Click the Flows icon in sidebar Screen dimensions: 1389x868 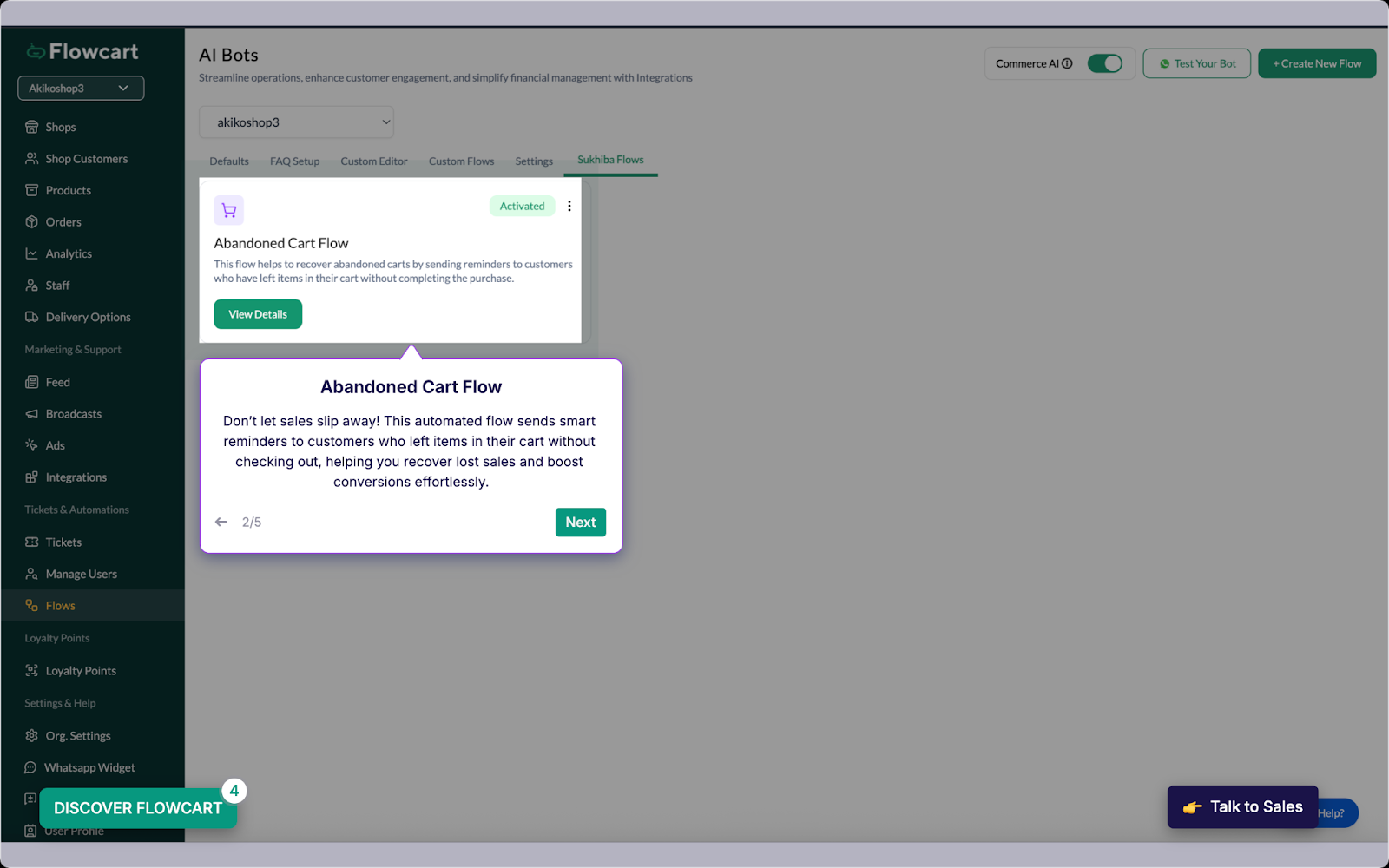click(31, 606)
